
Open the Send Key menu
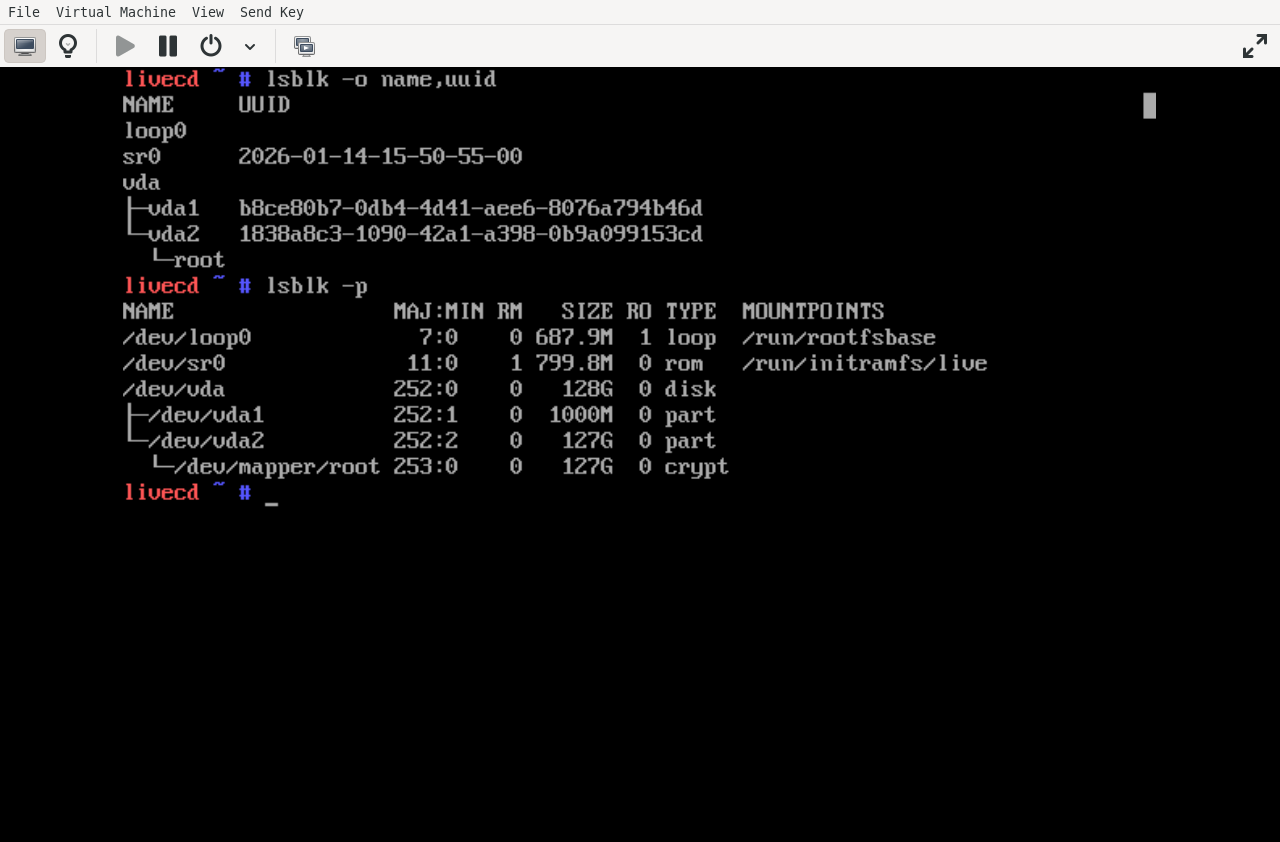click(x=272, y=12)
